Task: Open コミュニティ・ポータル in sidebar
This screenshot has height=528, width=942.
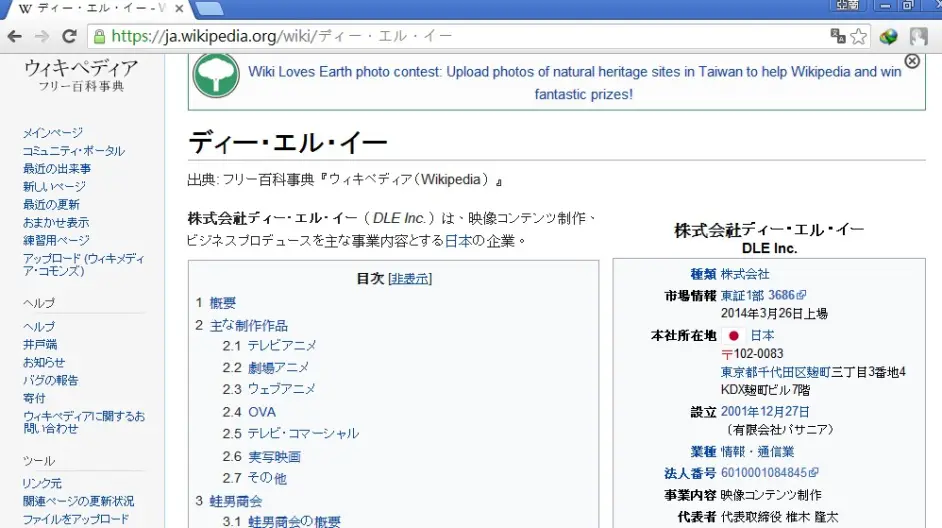Action: tap(74, 151)
